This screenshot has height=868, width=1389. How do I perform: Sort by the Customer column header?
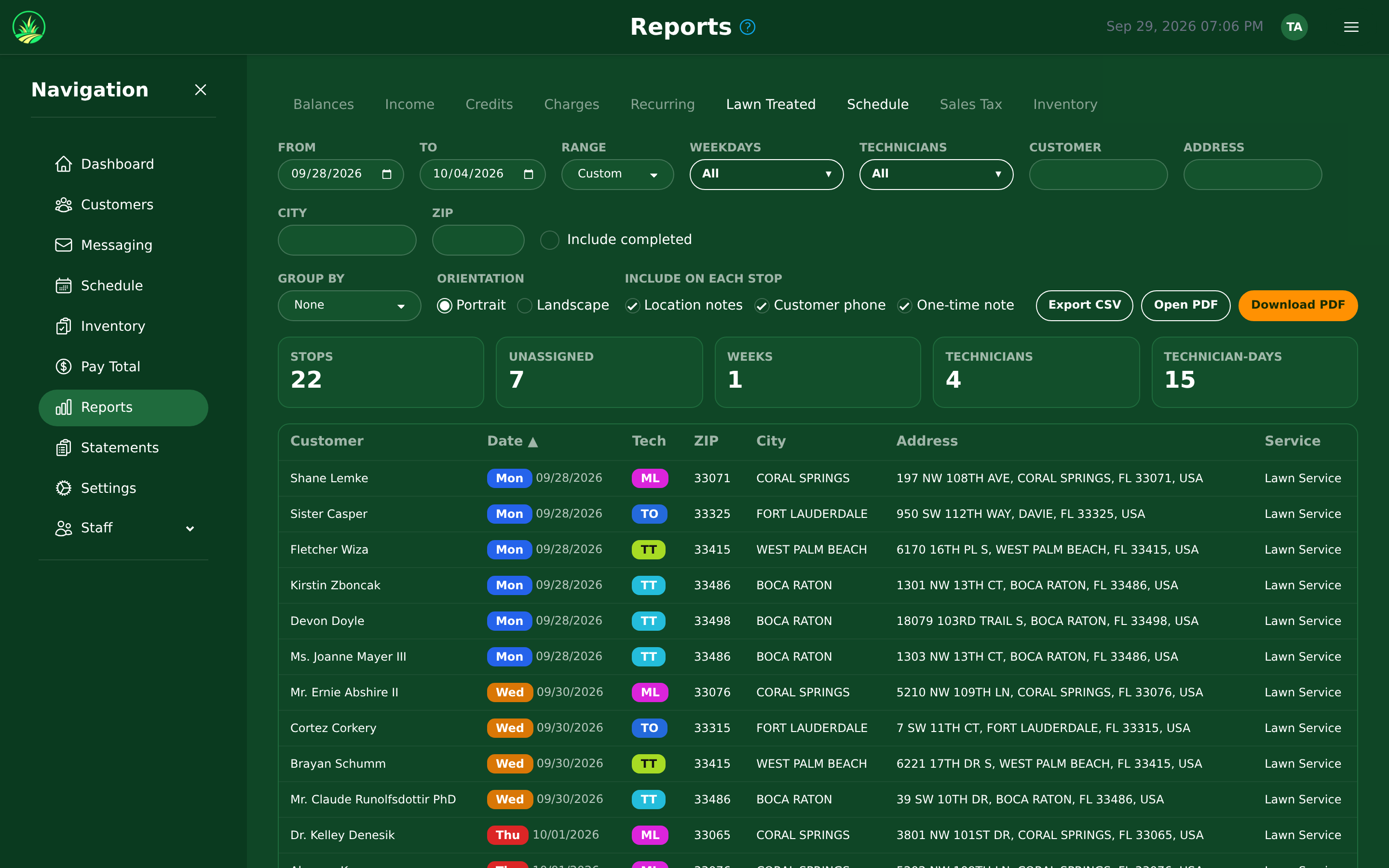click(327, 441)
